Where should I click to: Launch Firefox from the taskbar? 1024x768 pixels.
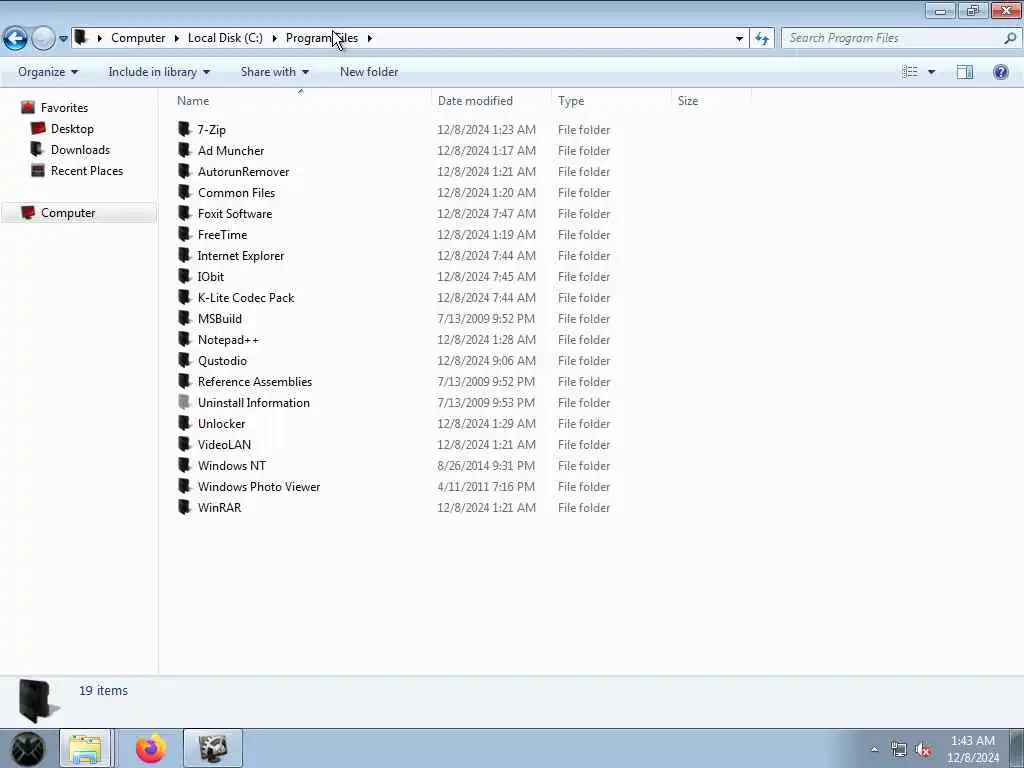(151, 748)
